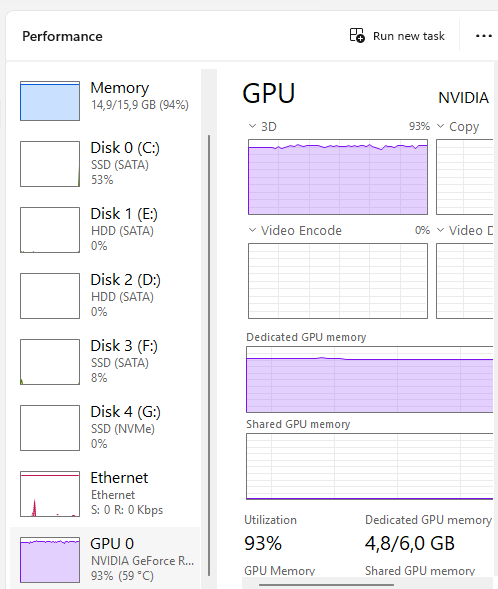This screenshot has height=589, width=498.
Task: Click the horizontal scrollbar under GPU details
Action: coord(326,584)
